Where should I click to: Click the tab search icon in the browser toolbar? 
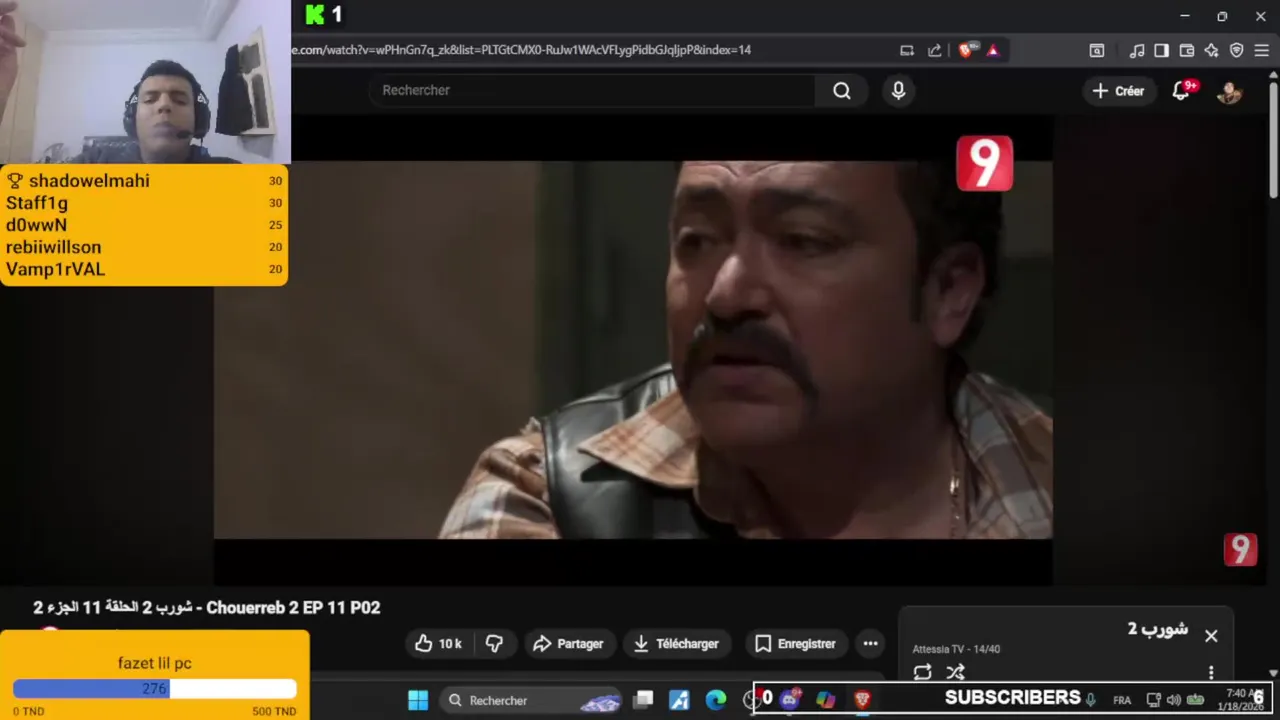[x=1097, y=50]
